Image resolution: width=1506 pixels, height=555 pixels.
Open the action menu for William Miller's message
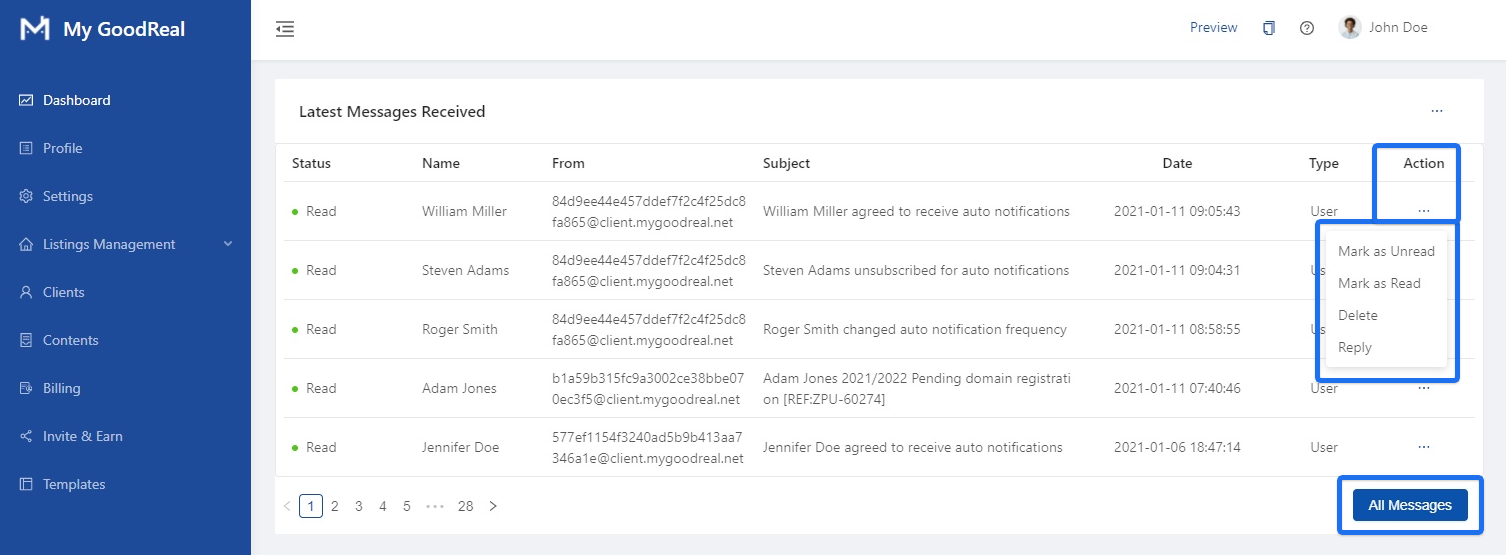pos(1423,211)
